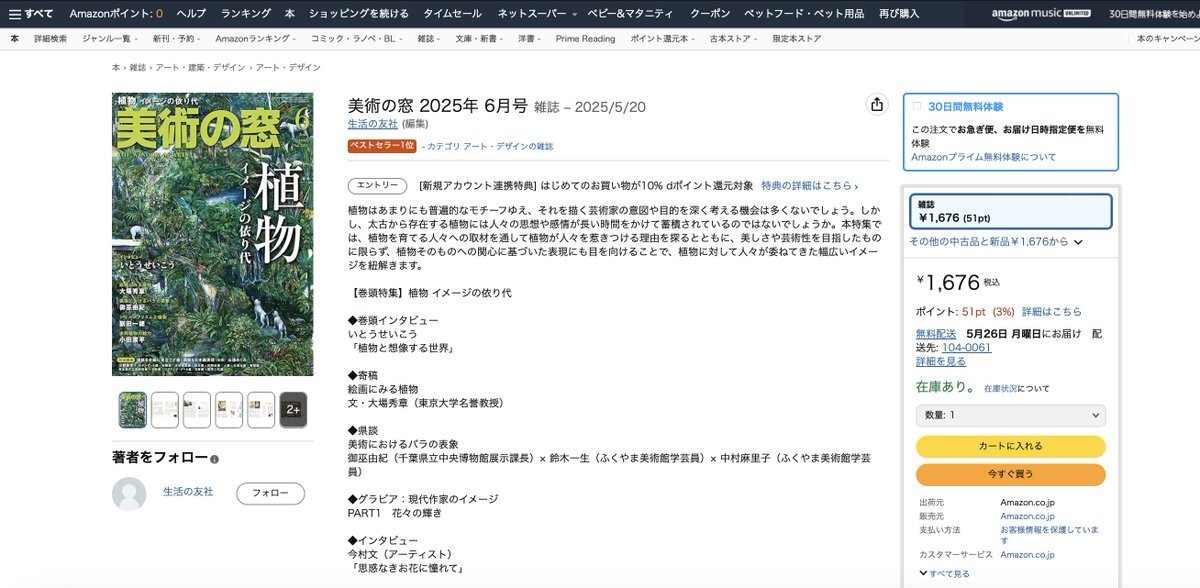Open カテゴリ アート・デザインの雑誌 bestseller link
The height and width of the screenshot is (588, 1200).
490,146
